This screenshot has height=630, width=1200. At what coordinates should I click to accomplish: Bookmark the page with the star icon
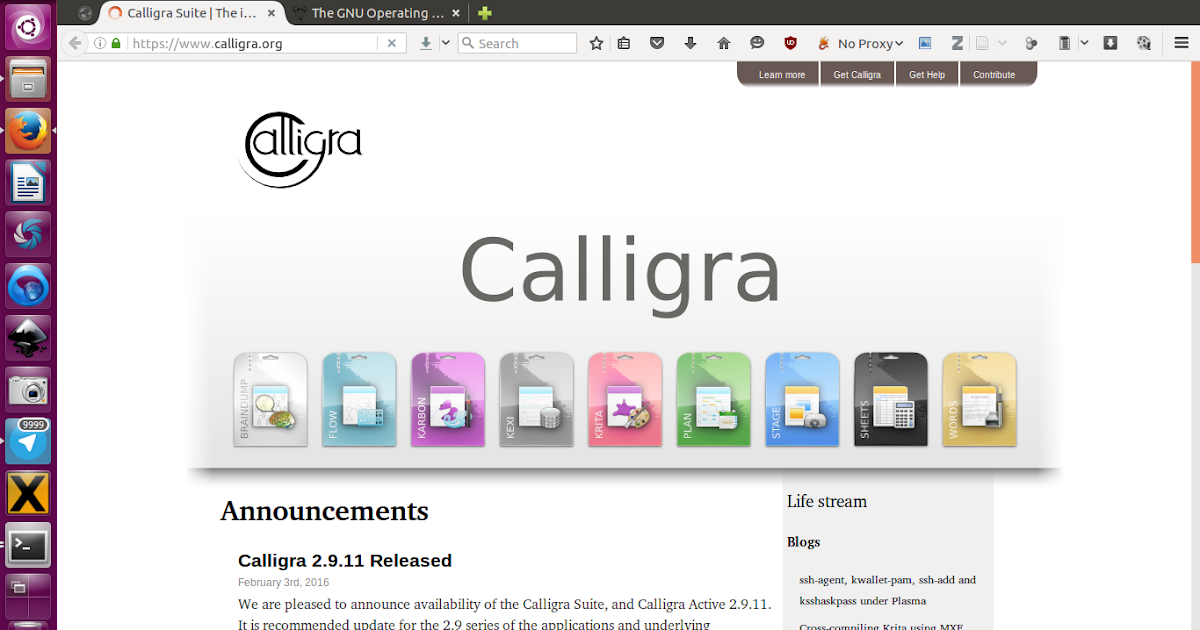point(595,43)
